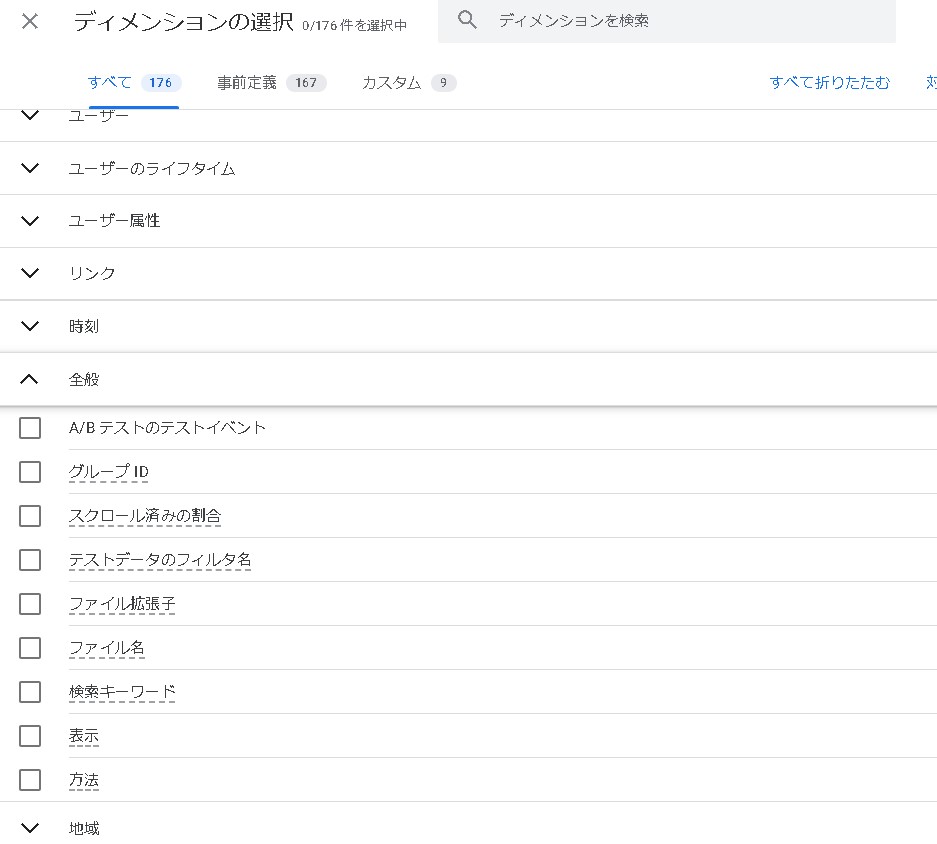Open the 時刻 category
The width and height of the screenshot is (937, 844).
coord(30,326)
